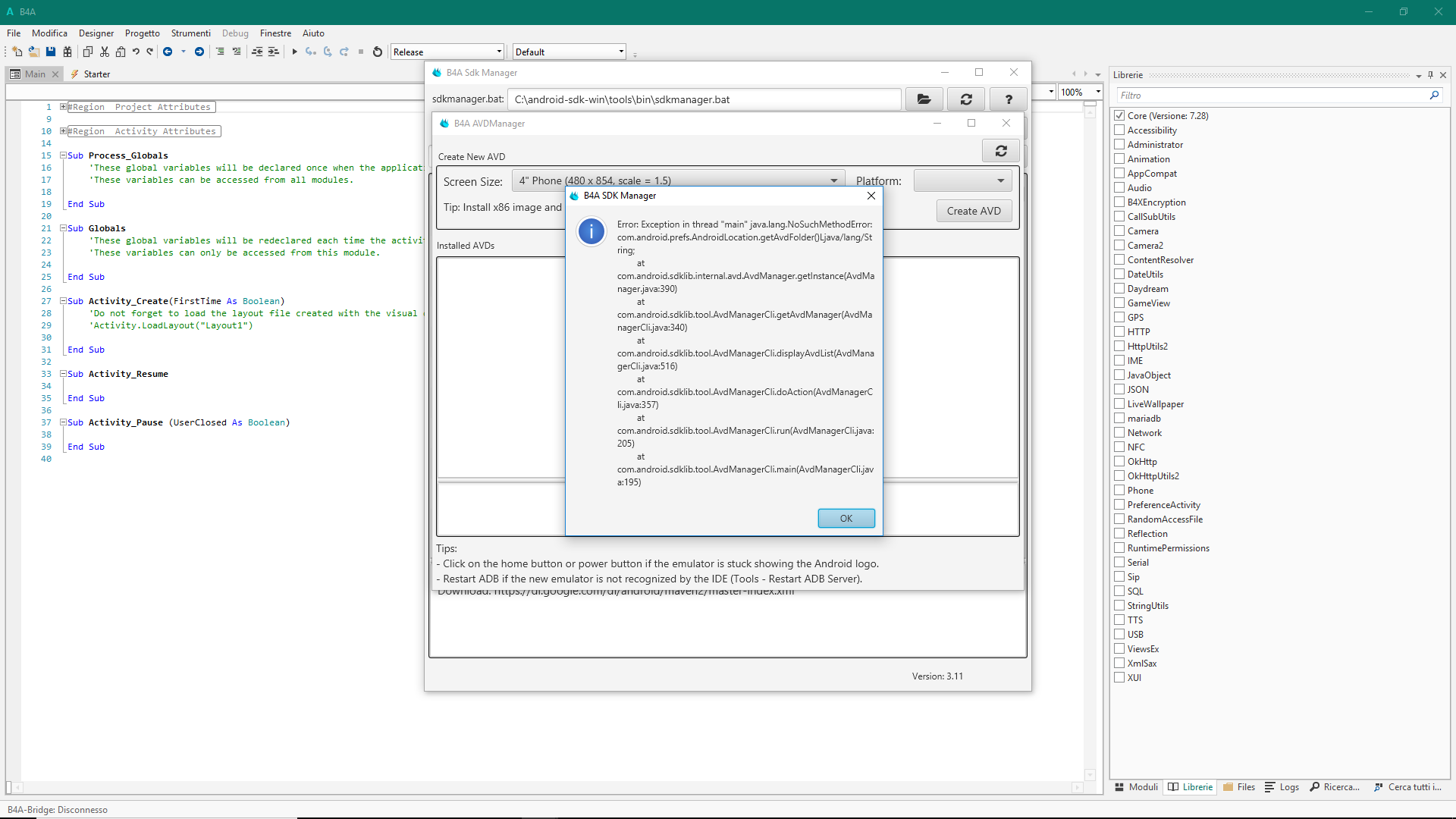Tick the StringUtils library checkbox
The height and width of the screenshot is (819, 1456).
tap(1119, 606)
